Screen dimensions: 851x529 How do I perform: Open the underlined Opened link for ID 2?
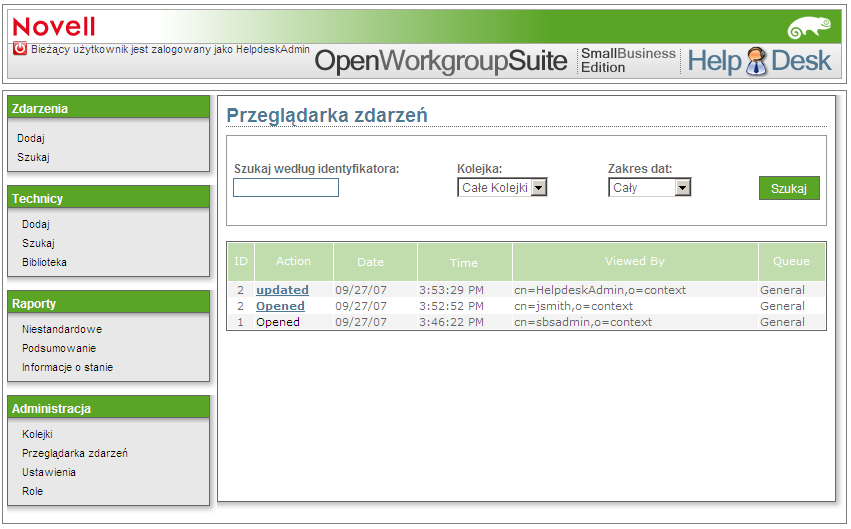[x=280, y=306]
